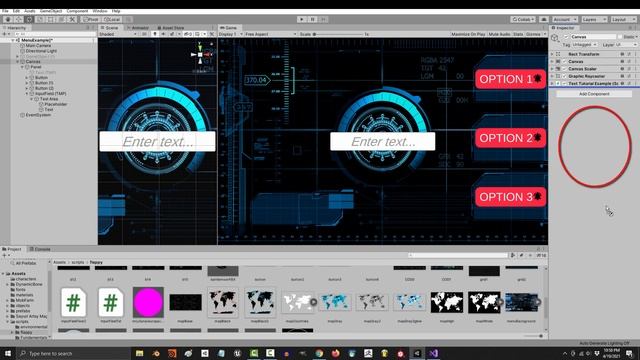Open the Account dropdown
640x360 pixels.
tap(565, 19)
